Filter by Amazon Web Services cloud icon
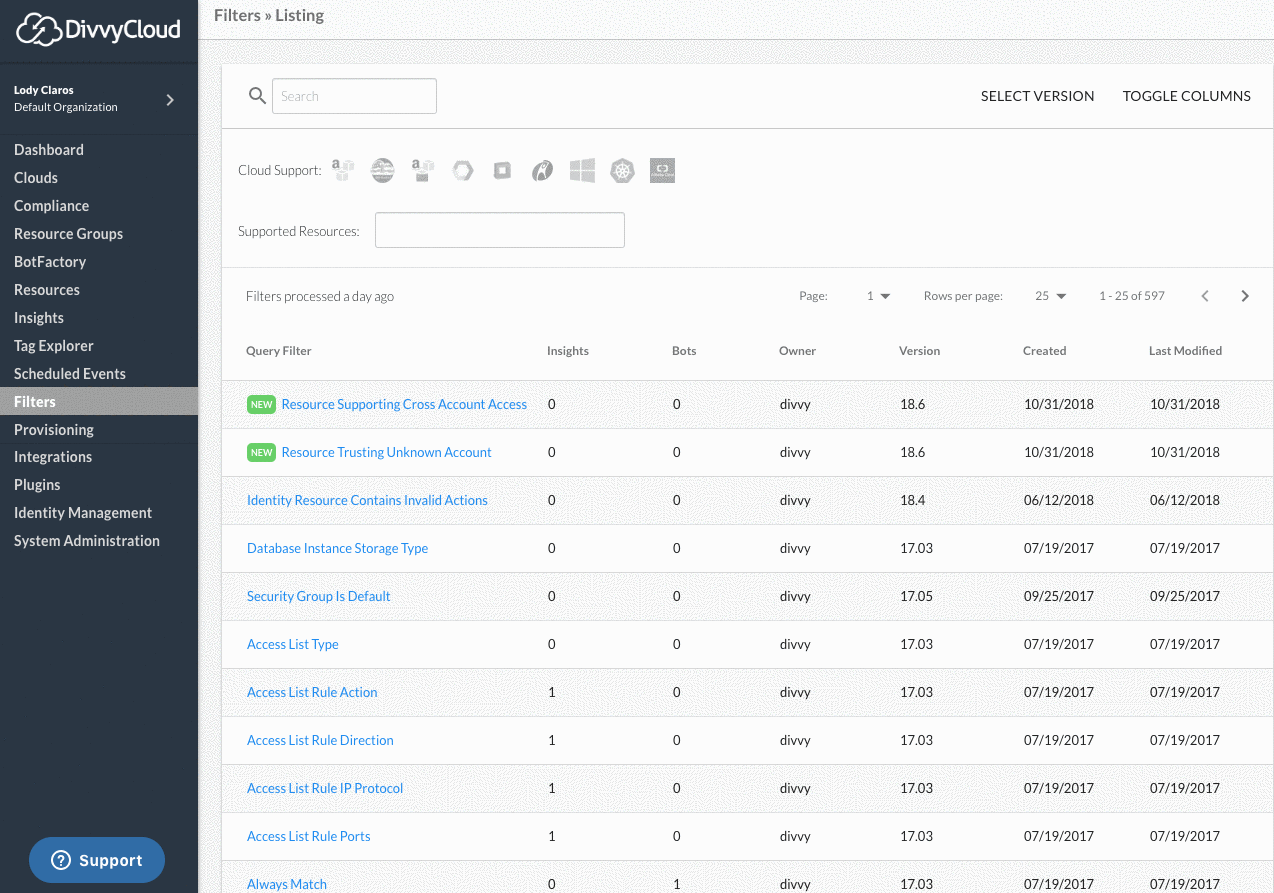 (343, 171)
